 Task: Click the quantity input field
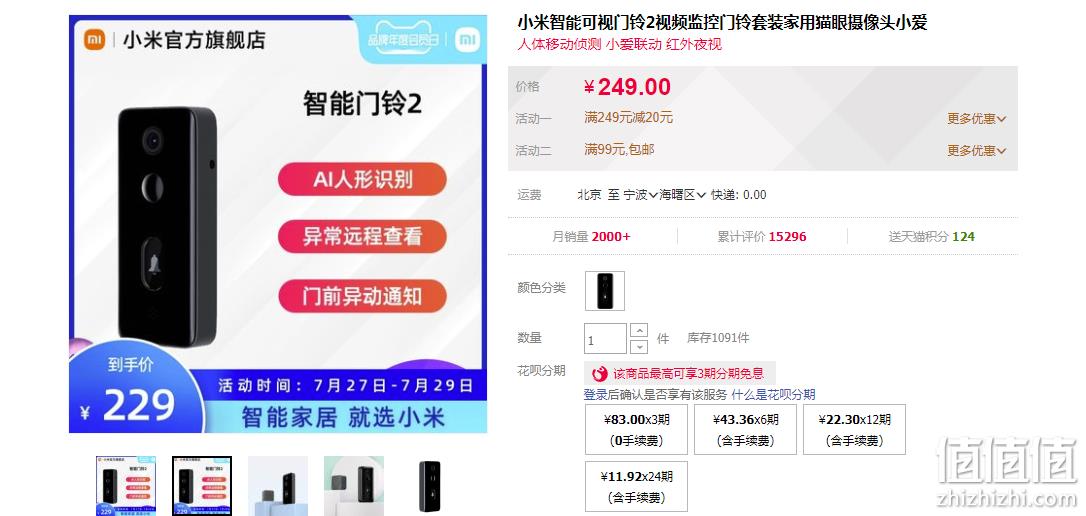click(605, 339)
